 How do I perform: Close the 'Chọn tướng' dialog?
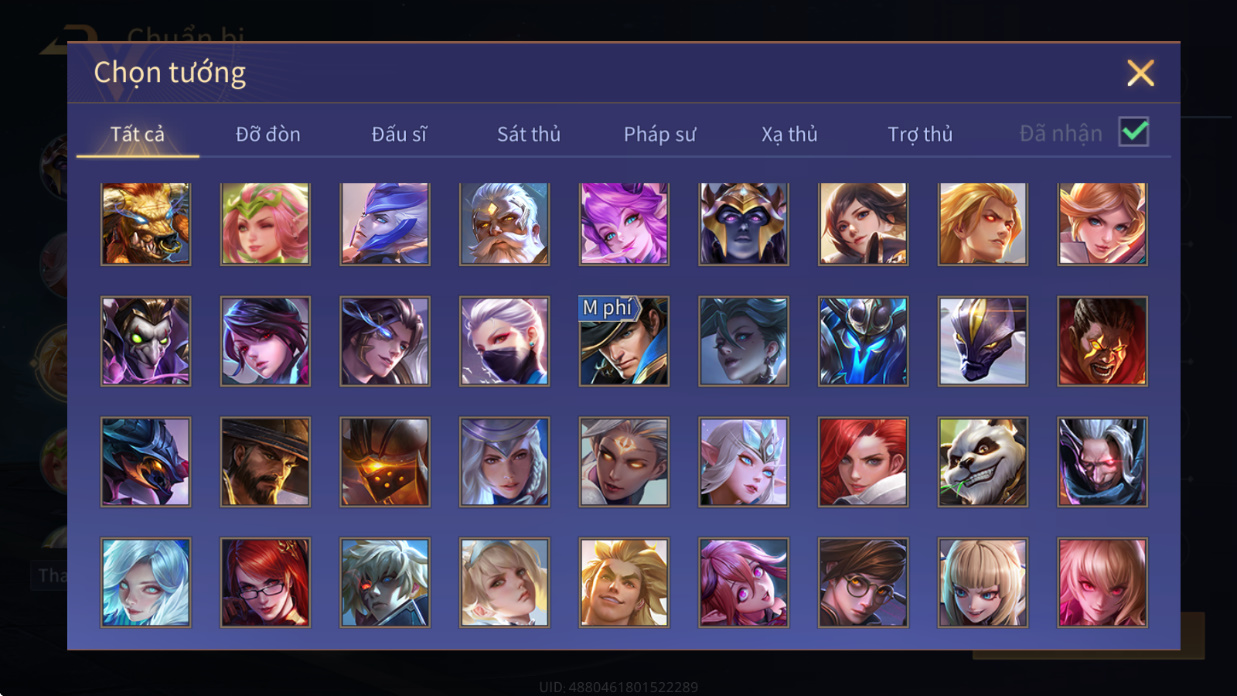pos(1141,72)
